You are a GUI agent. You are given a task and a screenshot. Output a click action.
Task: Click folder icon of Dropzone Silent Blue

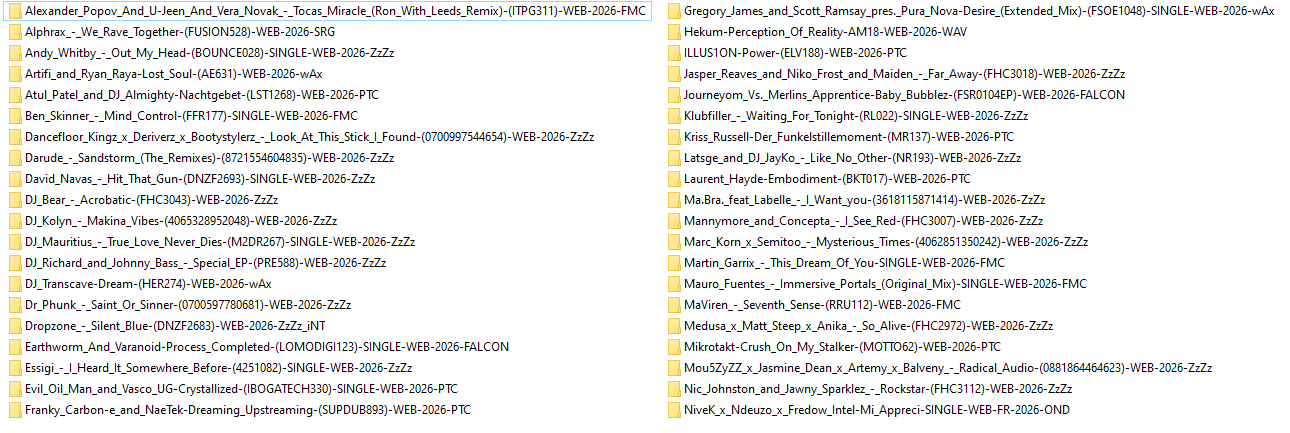tap(14, 326)
